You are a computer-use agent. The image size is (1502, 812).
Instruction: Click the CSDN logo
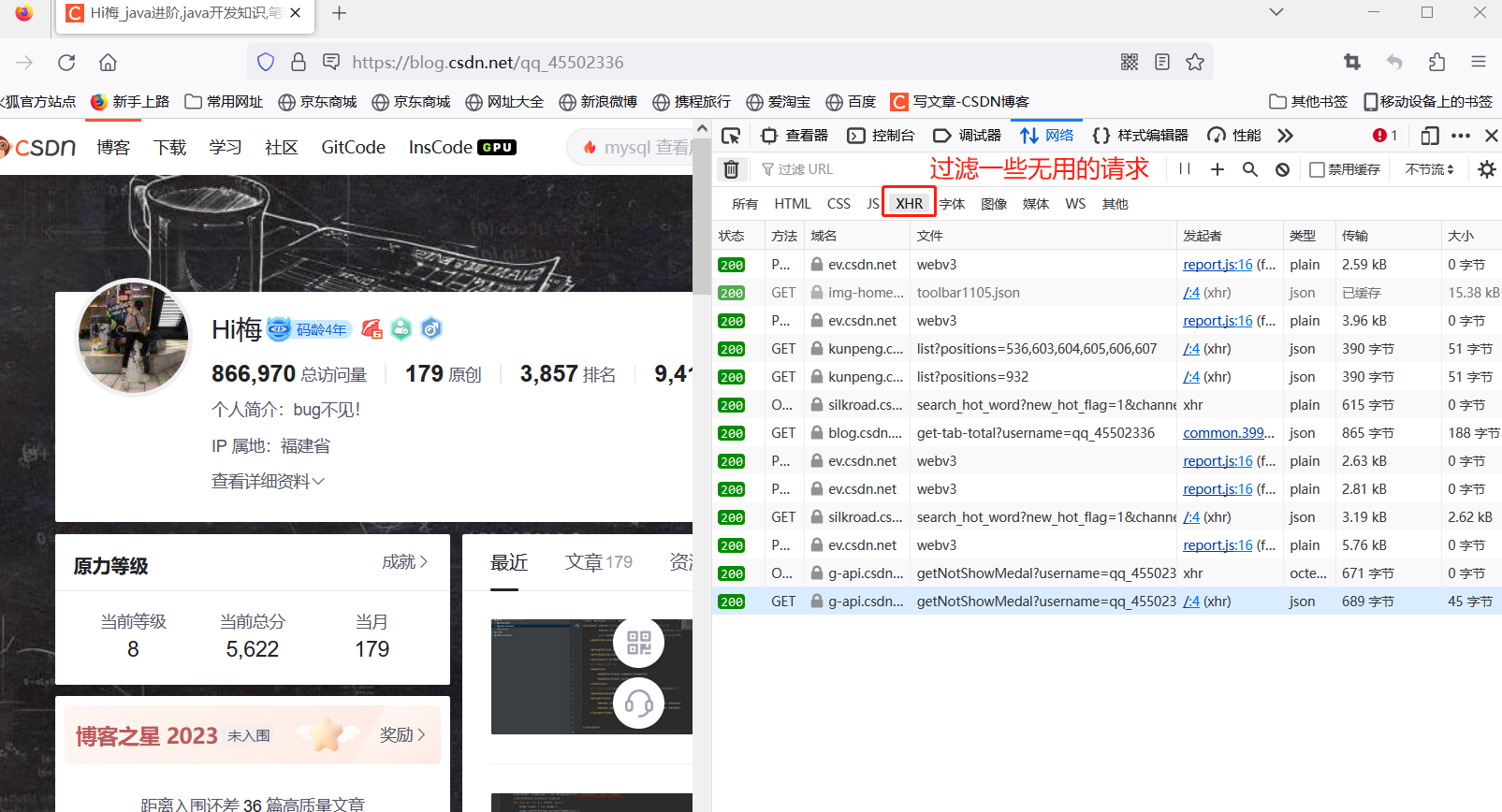click(x=38, y=147)
